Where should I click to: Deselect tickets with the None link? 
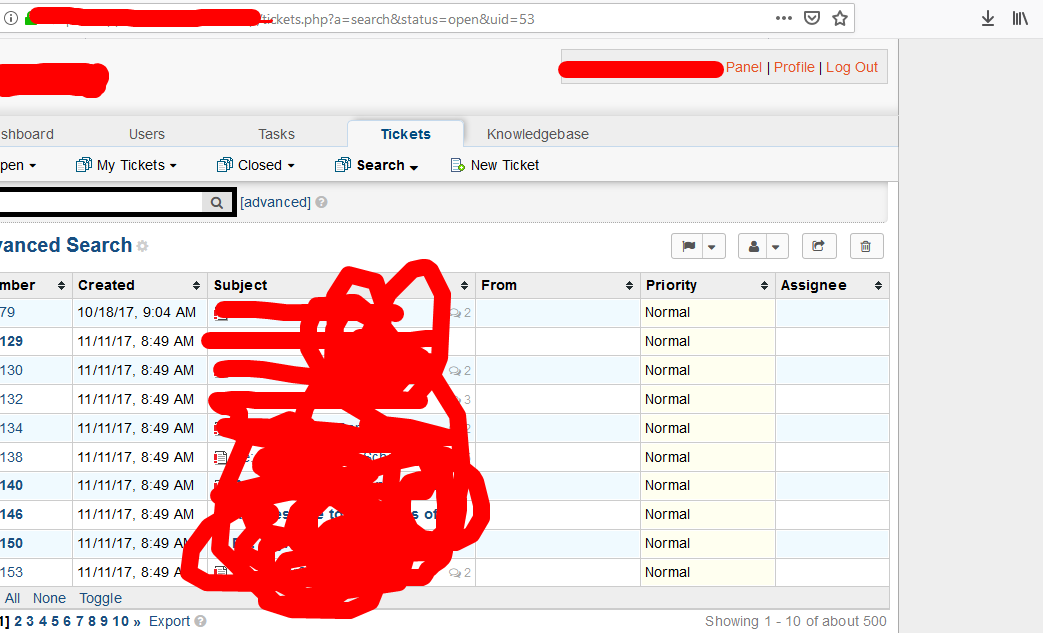[x=49, y=598]
